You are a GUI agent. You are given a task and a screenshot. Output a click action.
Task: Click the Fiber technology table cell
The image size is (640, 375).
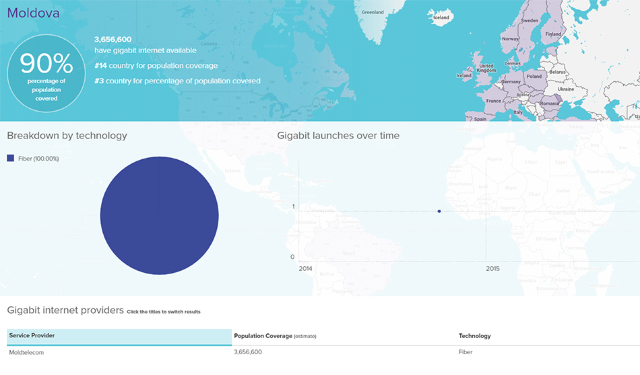click(465, 352)
